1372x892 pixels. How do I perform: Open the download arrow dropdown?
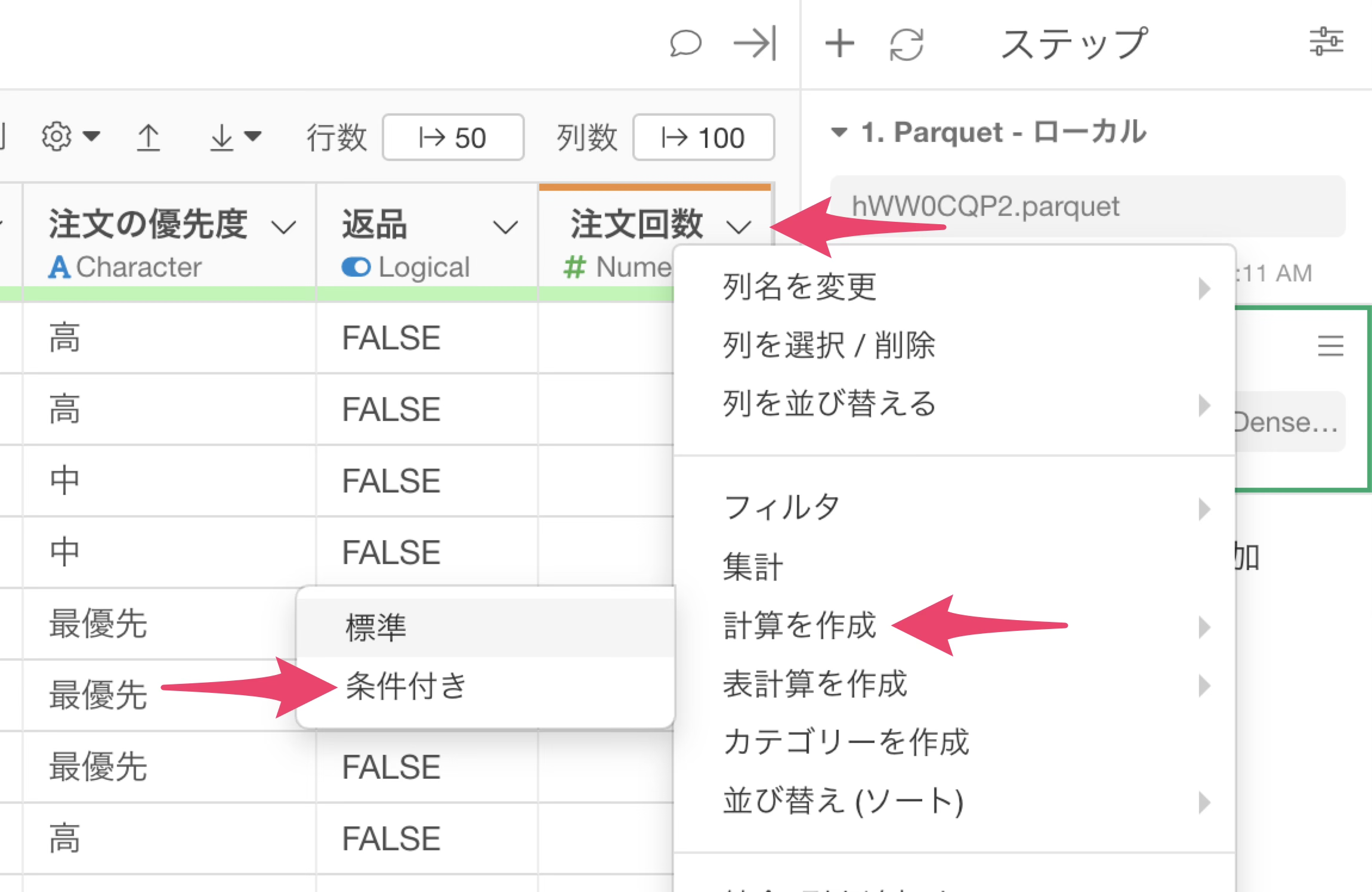[x=235, y=137]
